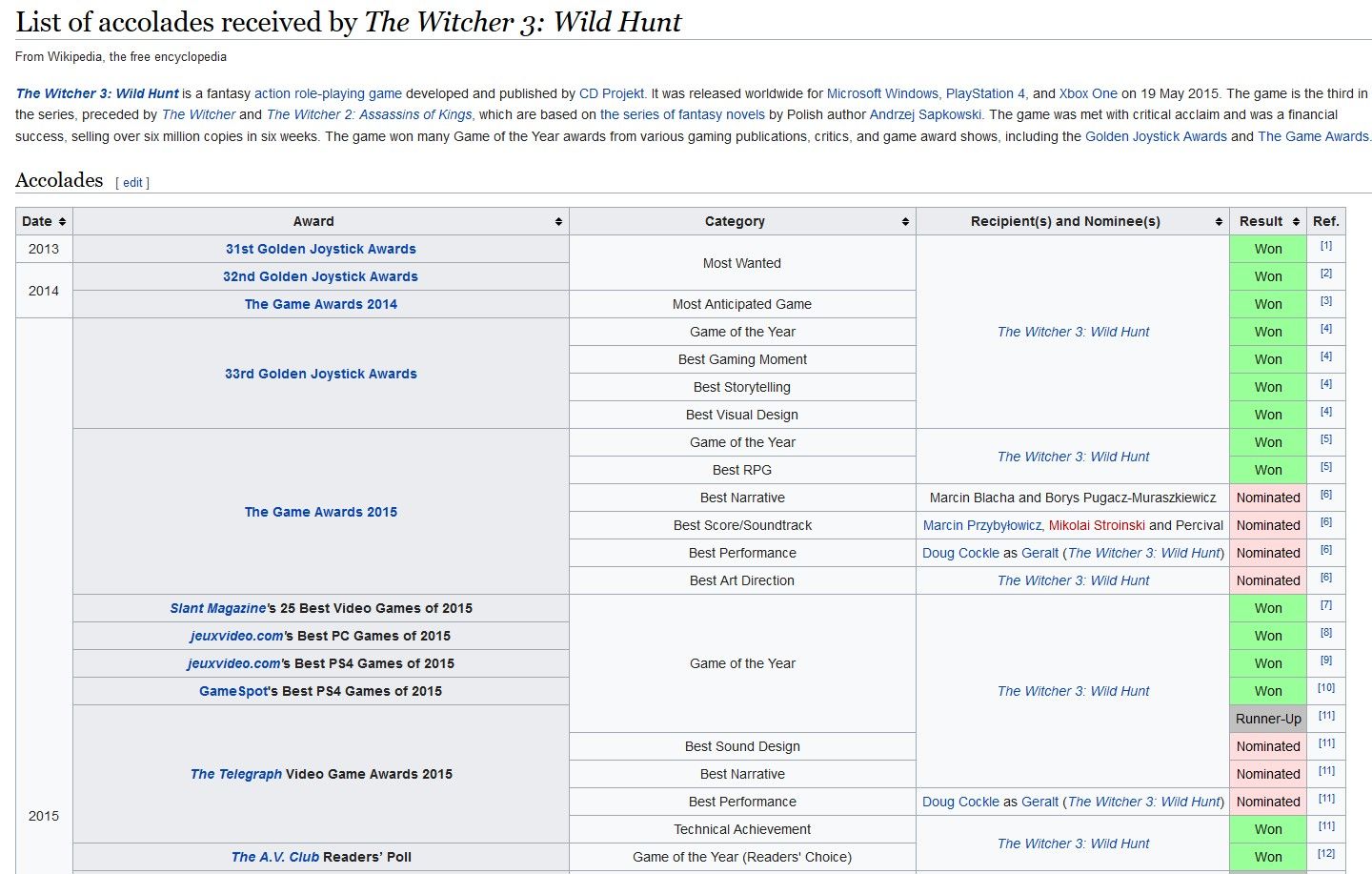Open the GameSpot link
Image resolution: width=1372 pixels, height=874 pixels.
[x=233, y=691]
